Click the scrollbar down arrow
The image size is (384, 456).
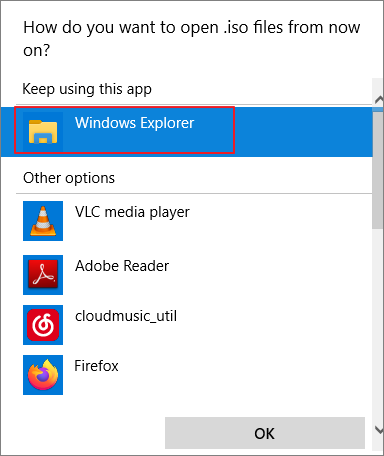click(379, 430)
